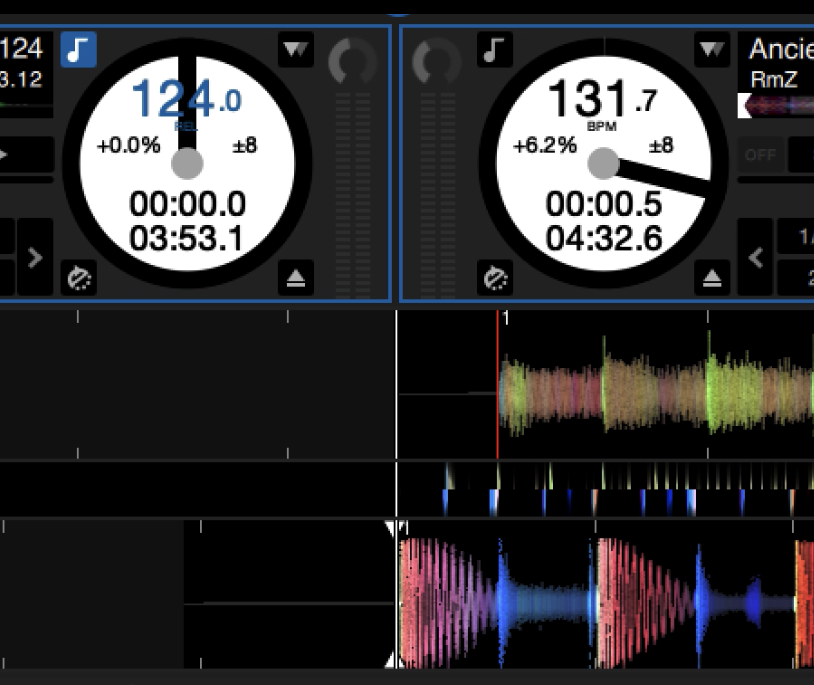Viewport: 814px width, 685px height.
Task: Select the left deck ±8 pitch range
Action: tap(245, 145)
